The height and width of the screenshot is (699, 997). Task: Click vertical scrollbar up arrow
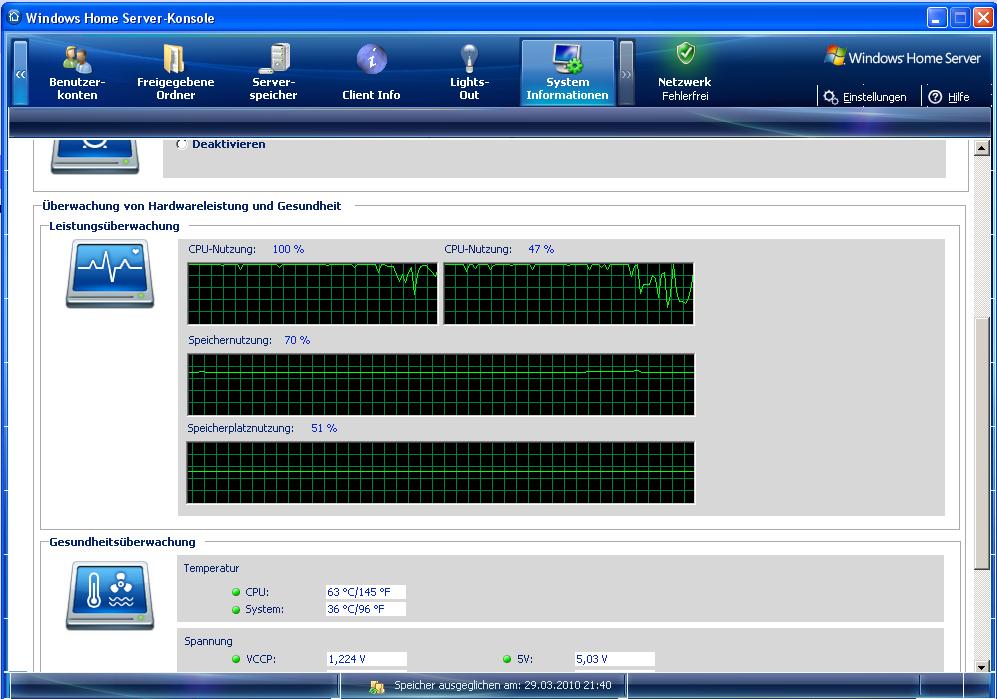coord(982,148)
